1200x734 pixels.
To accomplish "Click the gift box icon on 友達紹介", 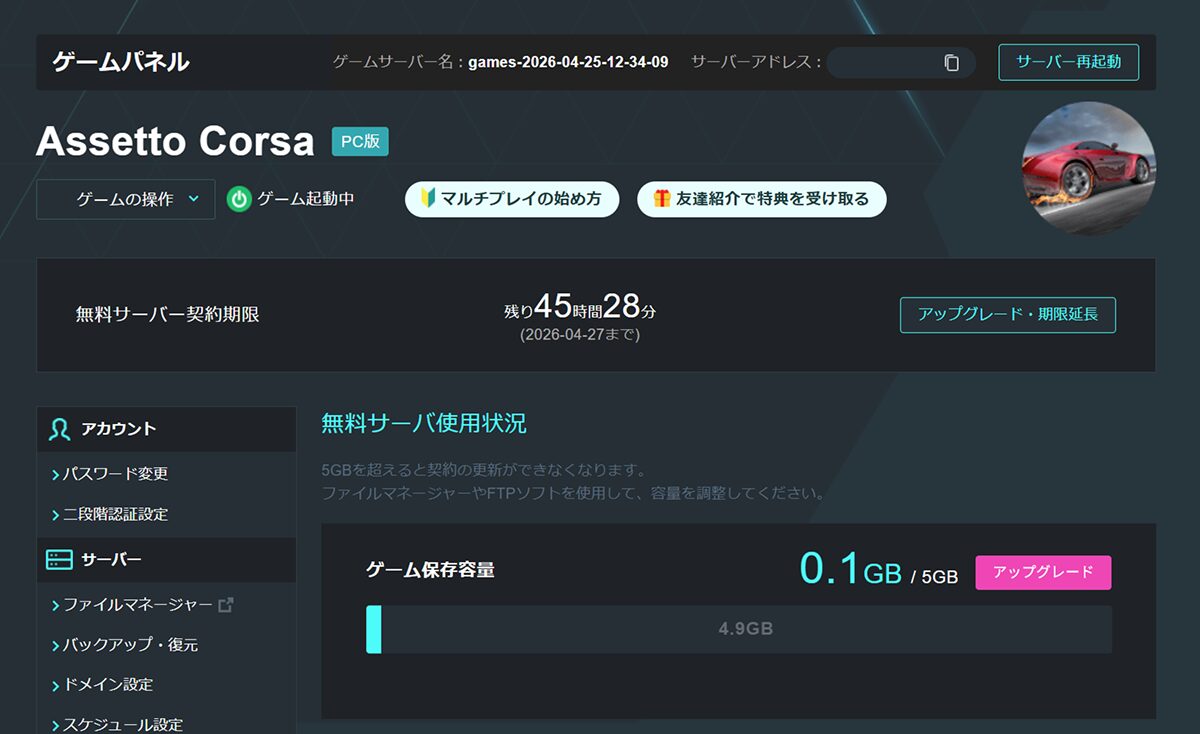I will click(661, 199).
